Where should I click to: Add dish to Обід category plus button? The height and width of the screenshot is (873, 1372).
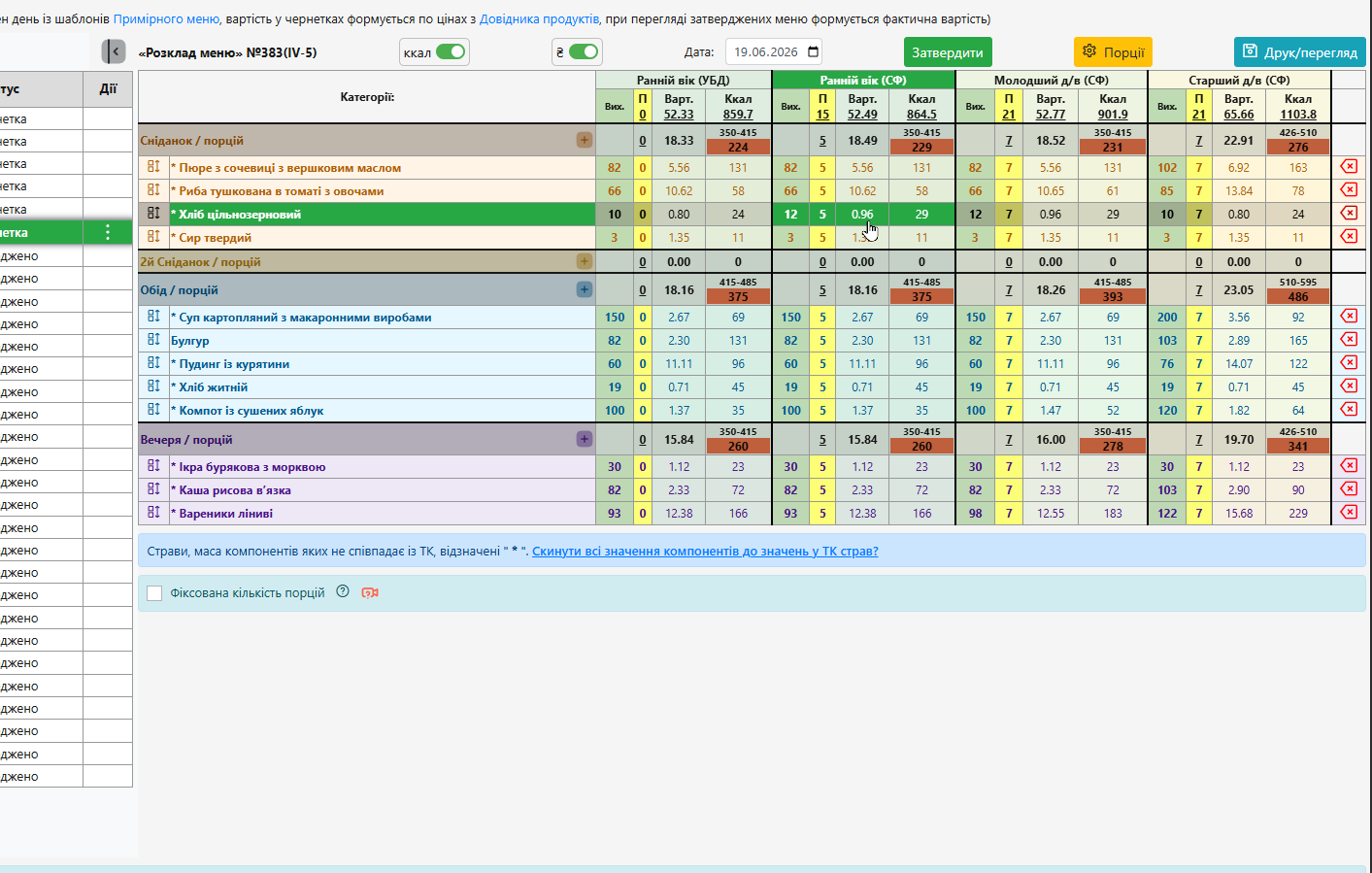585,289
